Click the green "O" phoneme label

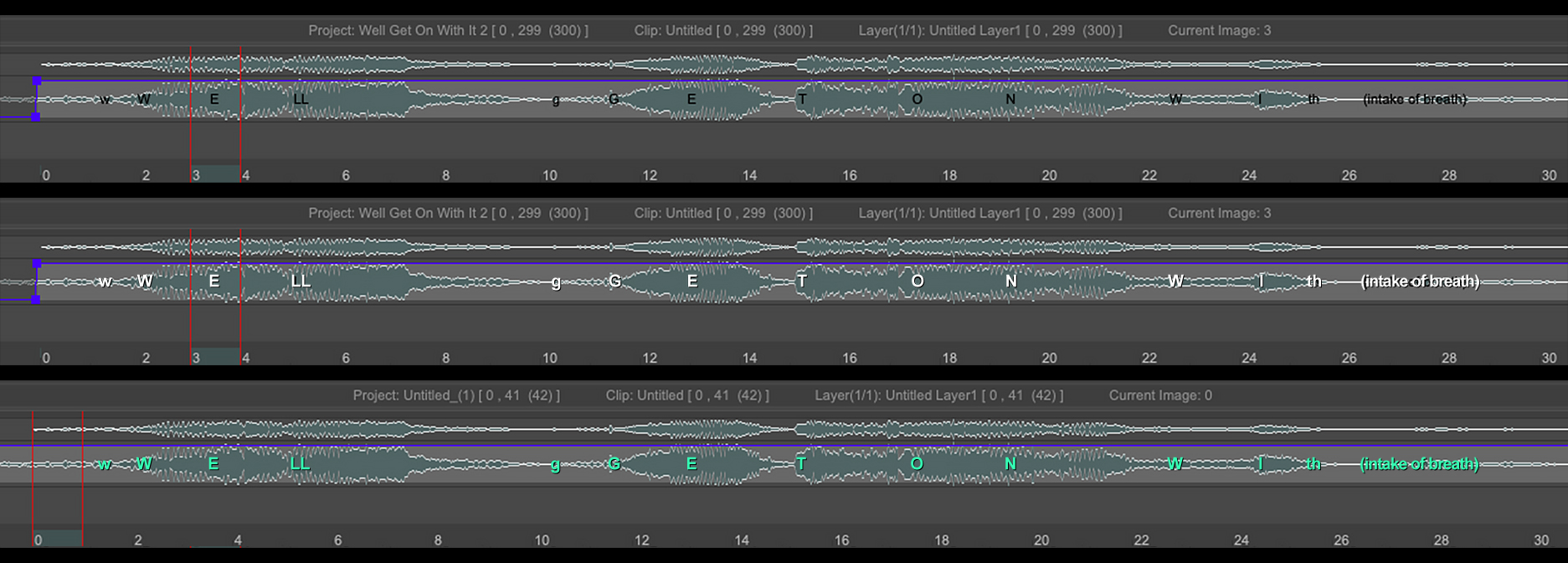coord(917,464)
